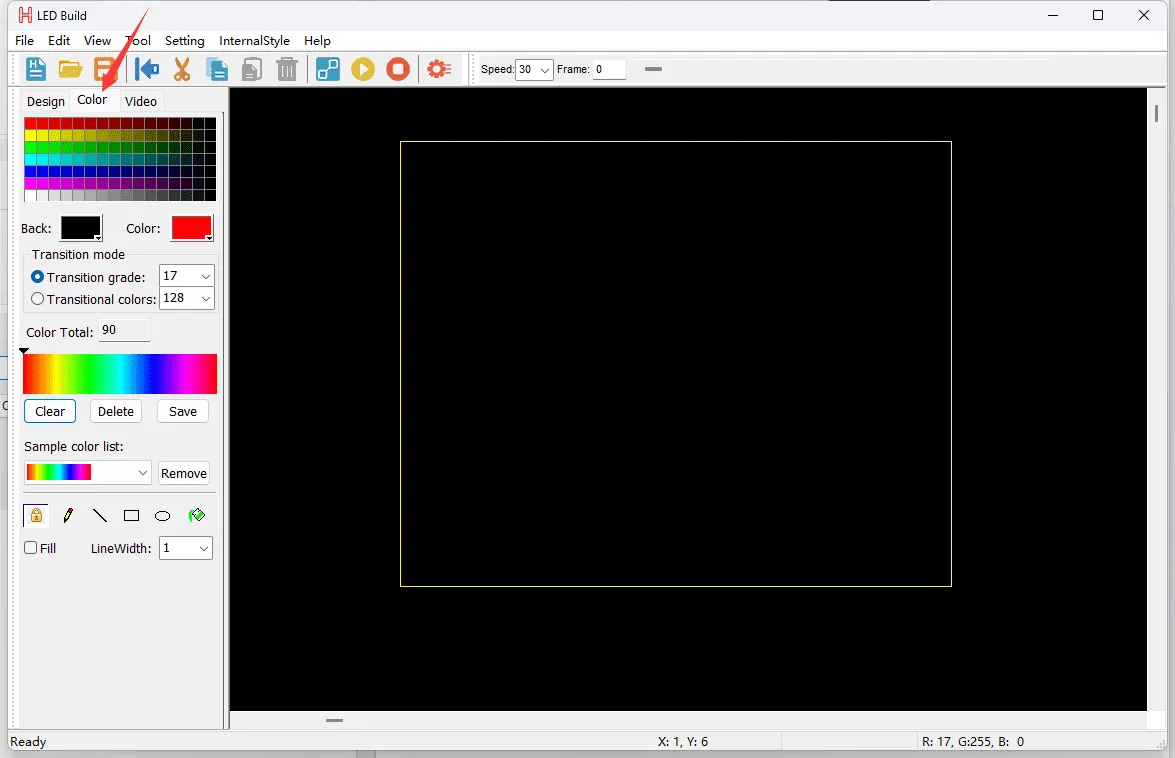Click the scissors cut icon
1175x758 pixels.
pyautogui.click(x=181, y=69)
